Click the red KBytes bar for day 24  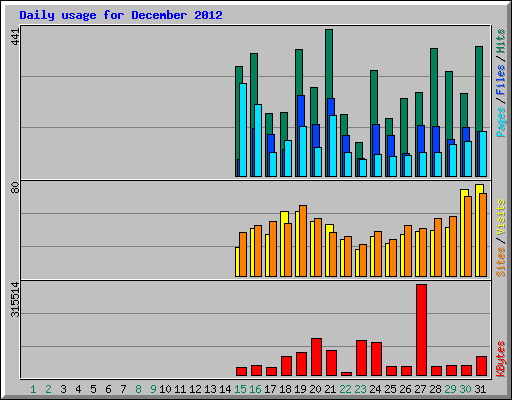(376, 359)
